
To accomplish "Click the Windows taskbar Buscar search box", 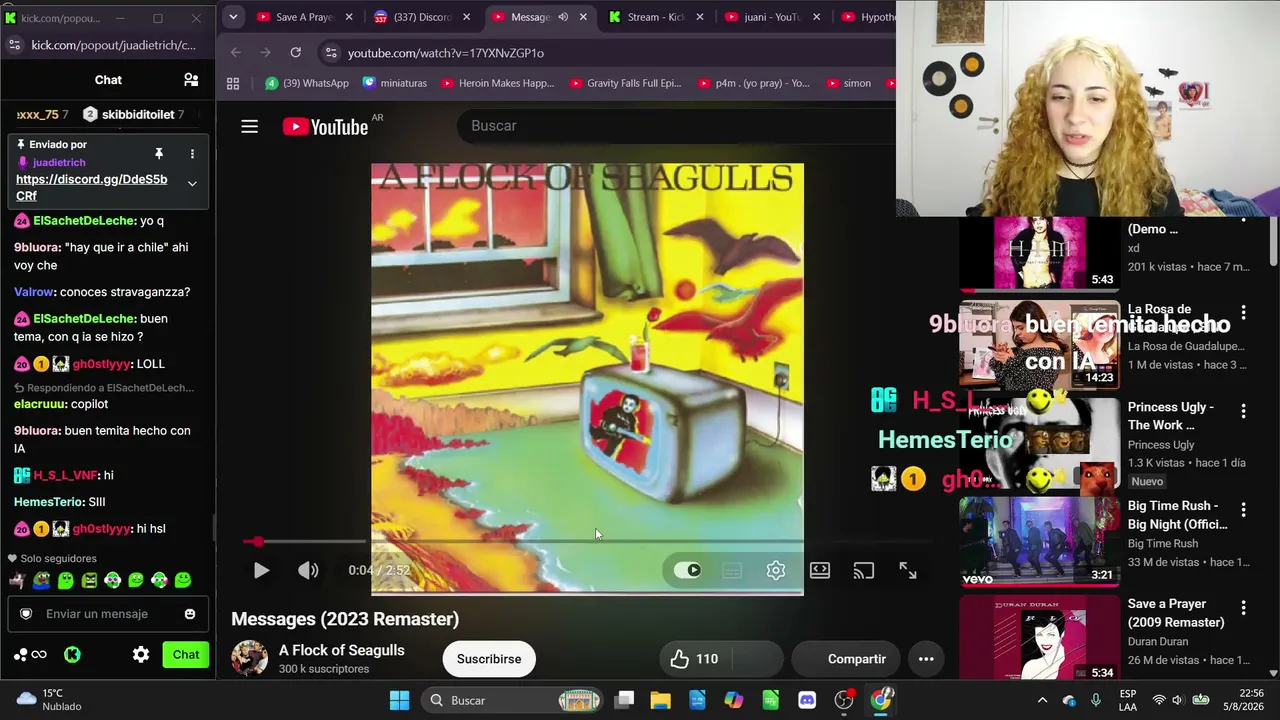I will pyautogui.click(x=513, y=700).
